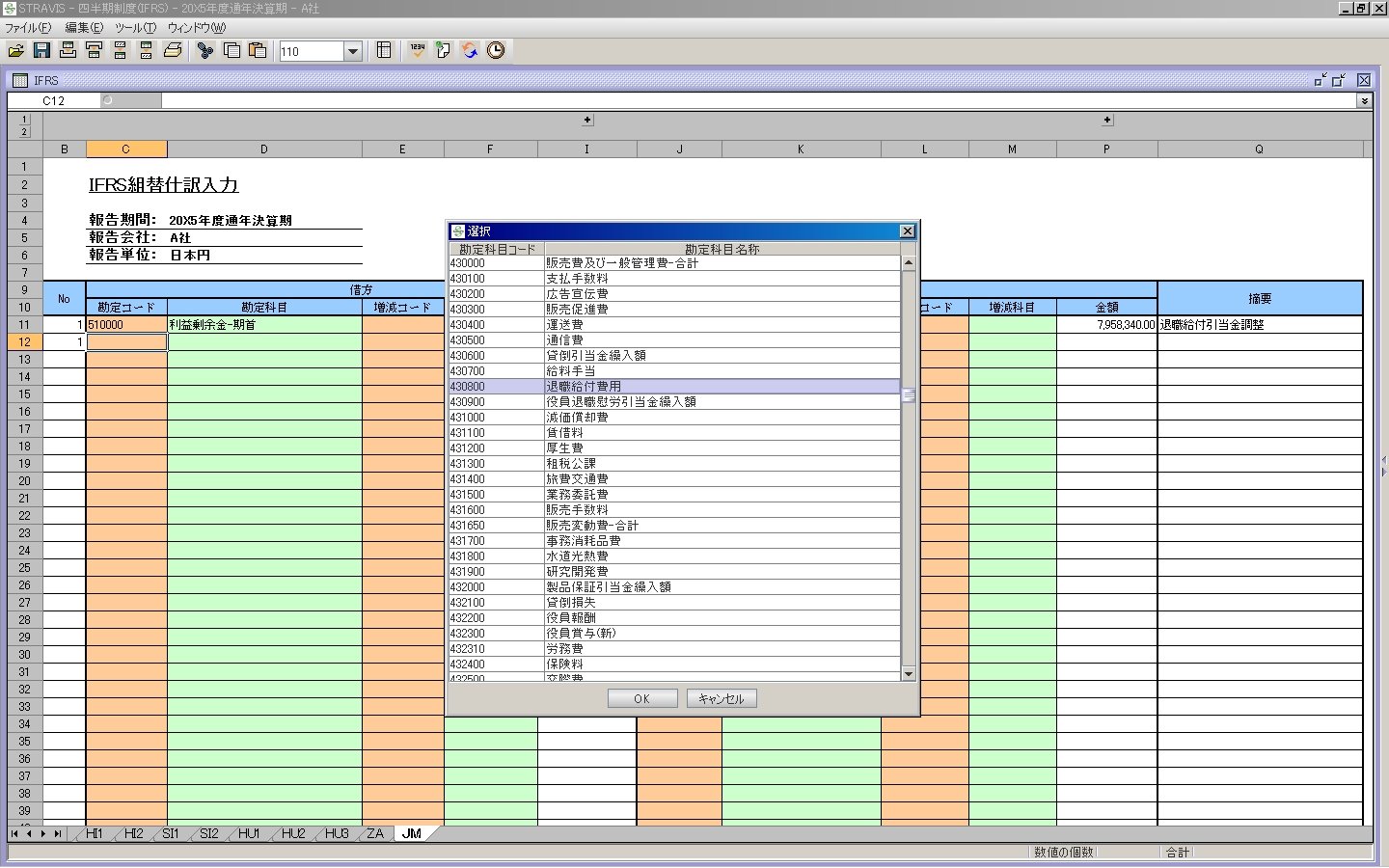Viewport: 1389px width, 868px height.
Task: Click the first-sheet navigation arrow
Action: 14,834
